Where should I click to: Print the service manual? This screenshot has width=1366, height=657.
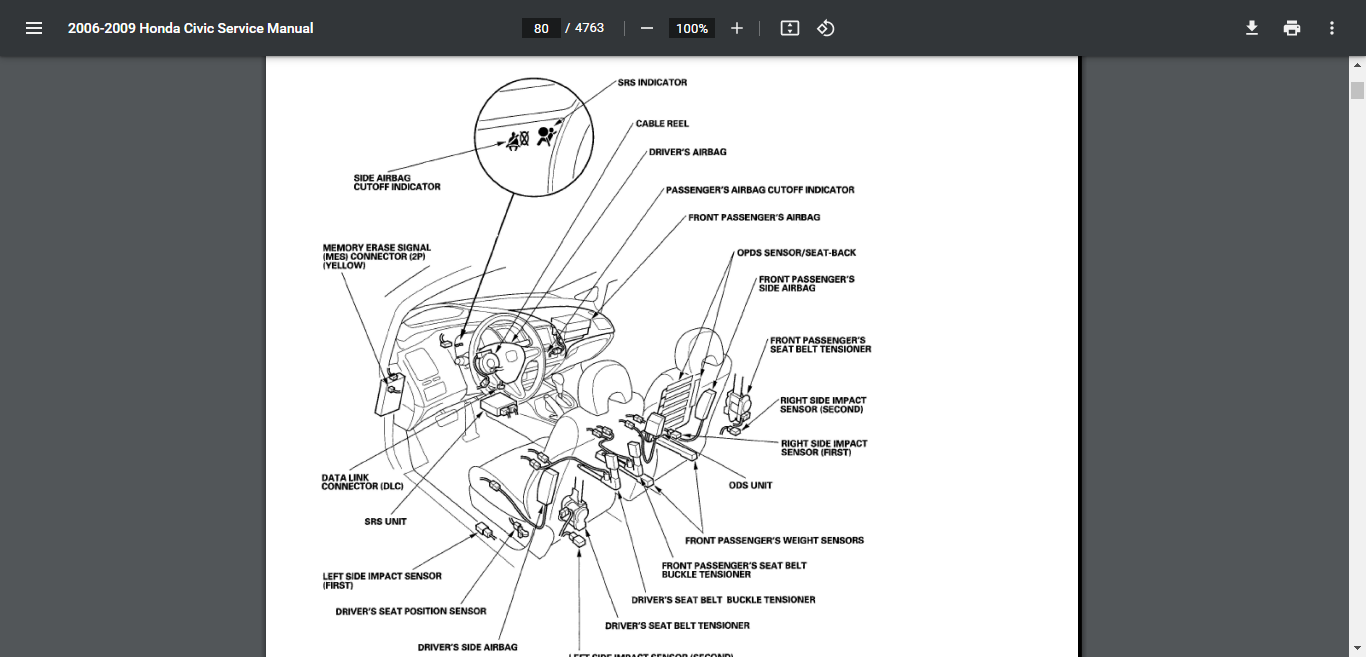coord(1292,28)
